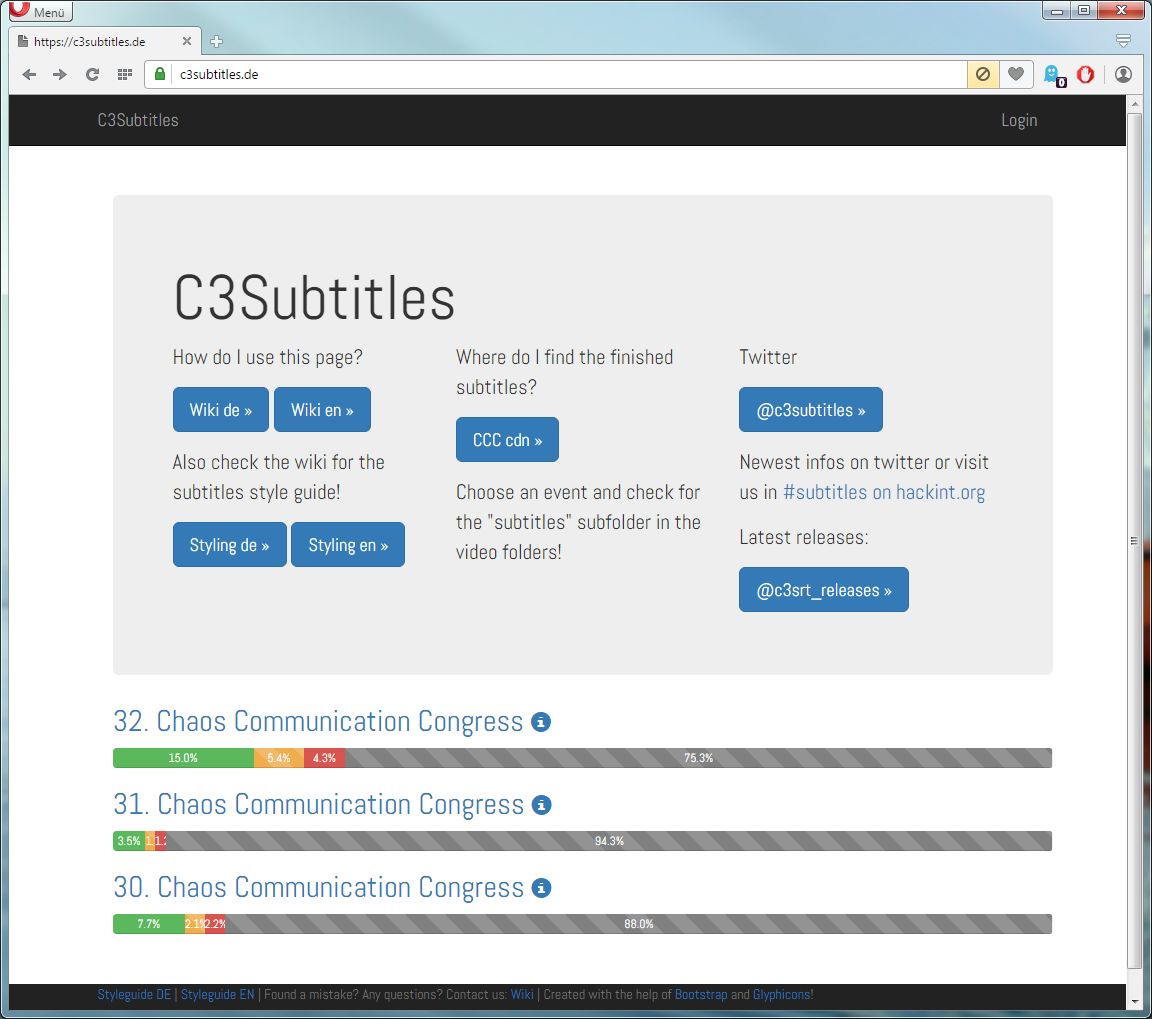Bookmark page with the heart icon

1015,74
